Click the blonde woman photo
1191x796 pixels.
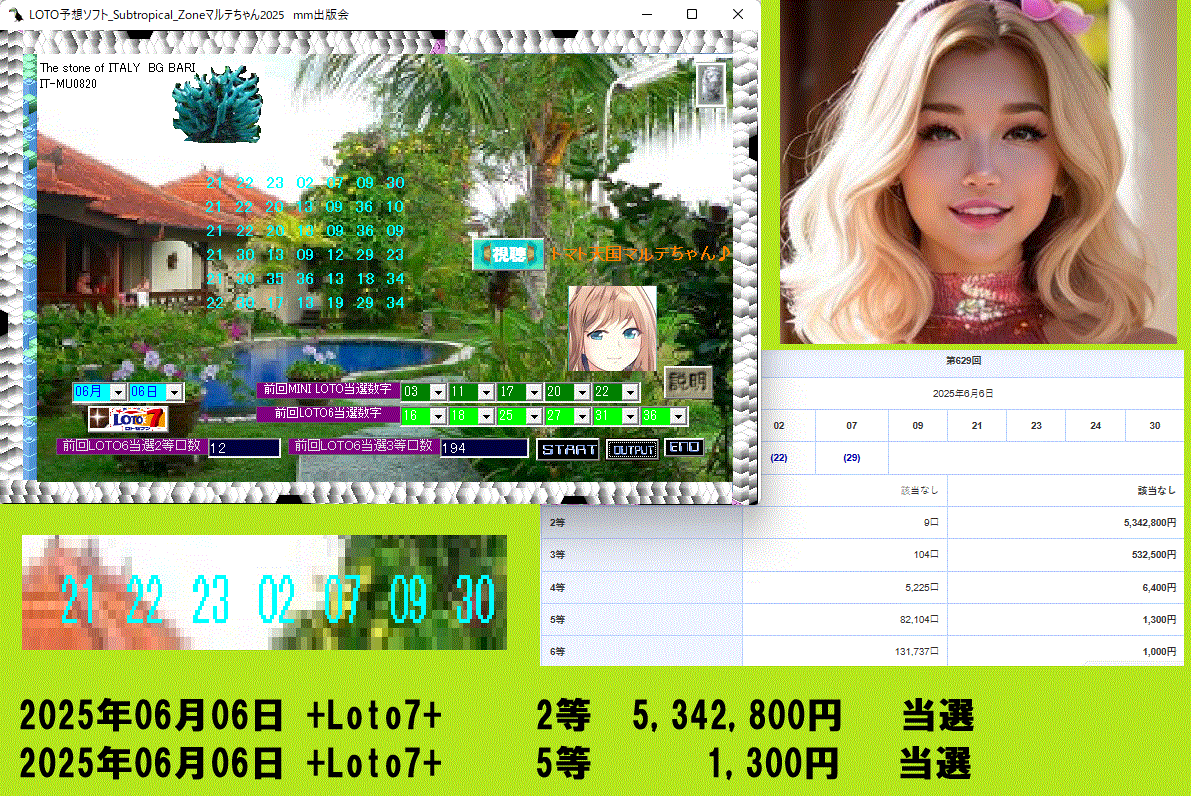pos(978,172)
